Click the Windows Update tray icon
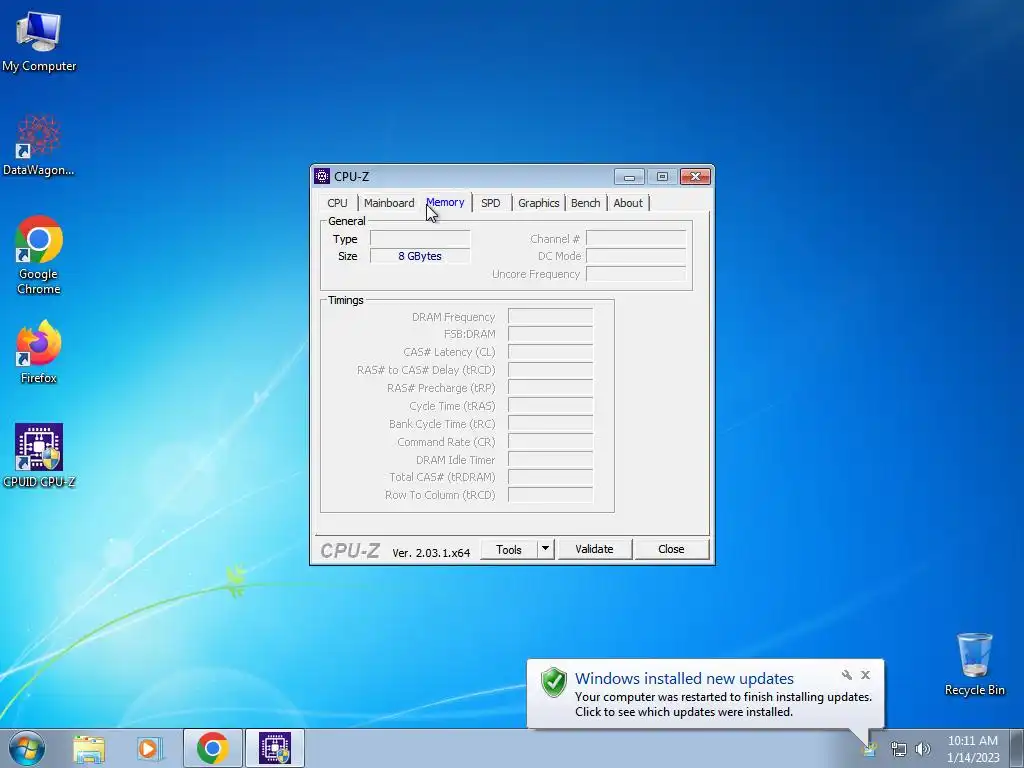1024x768 pixels. [870, 749]
